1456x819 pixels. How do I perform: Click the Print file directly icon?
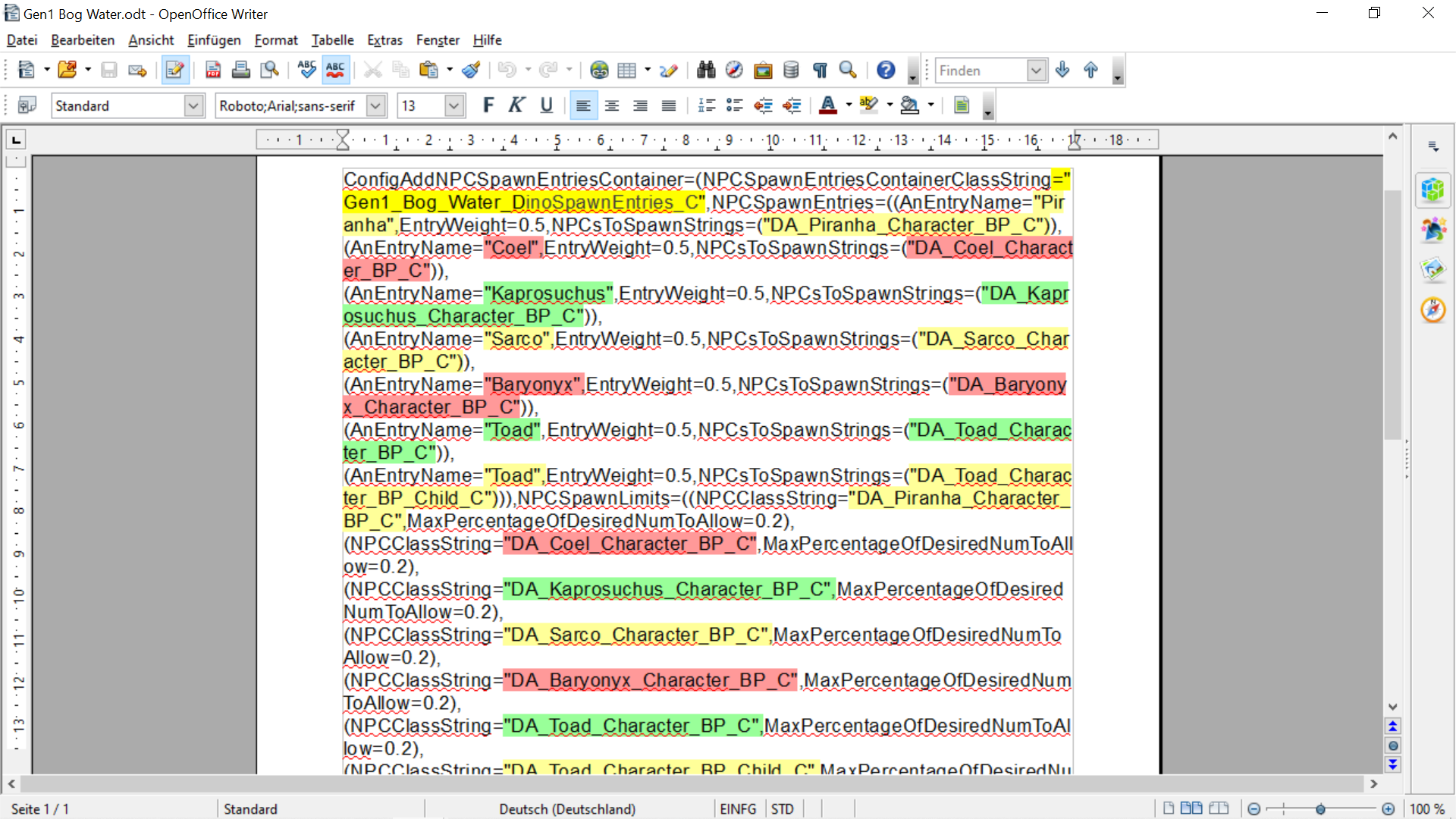pos(241,71)
